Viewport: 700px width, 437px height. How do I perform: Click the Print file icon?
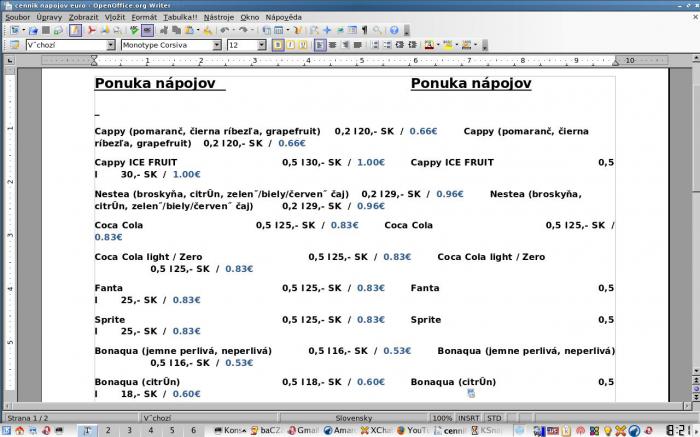point(105,30)
